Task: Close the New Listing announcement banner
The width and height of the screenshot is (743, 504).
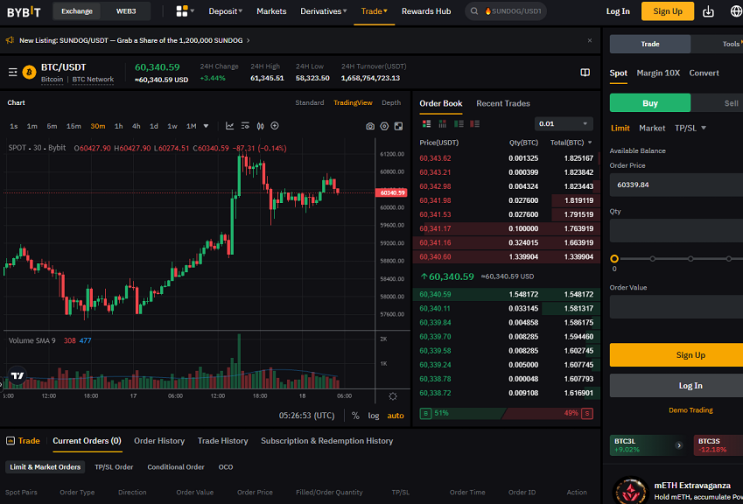Action: (x=589, y=40)
